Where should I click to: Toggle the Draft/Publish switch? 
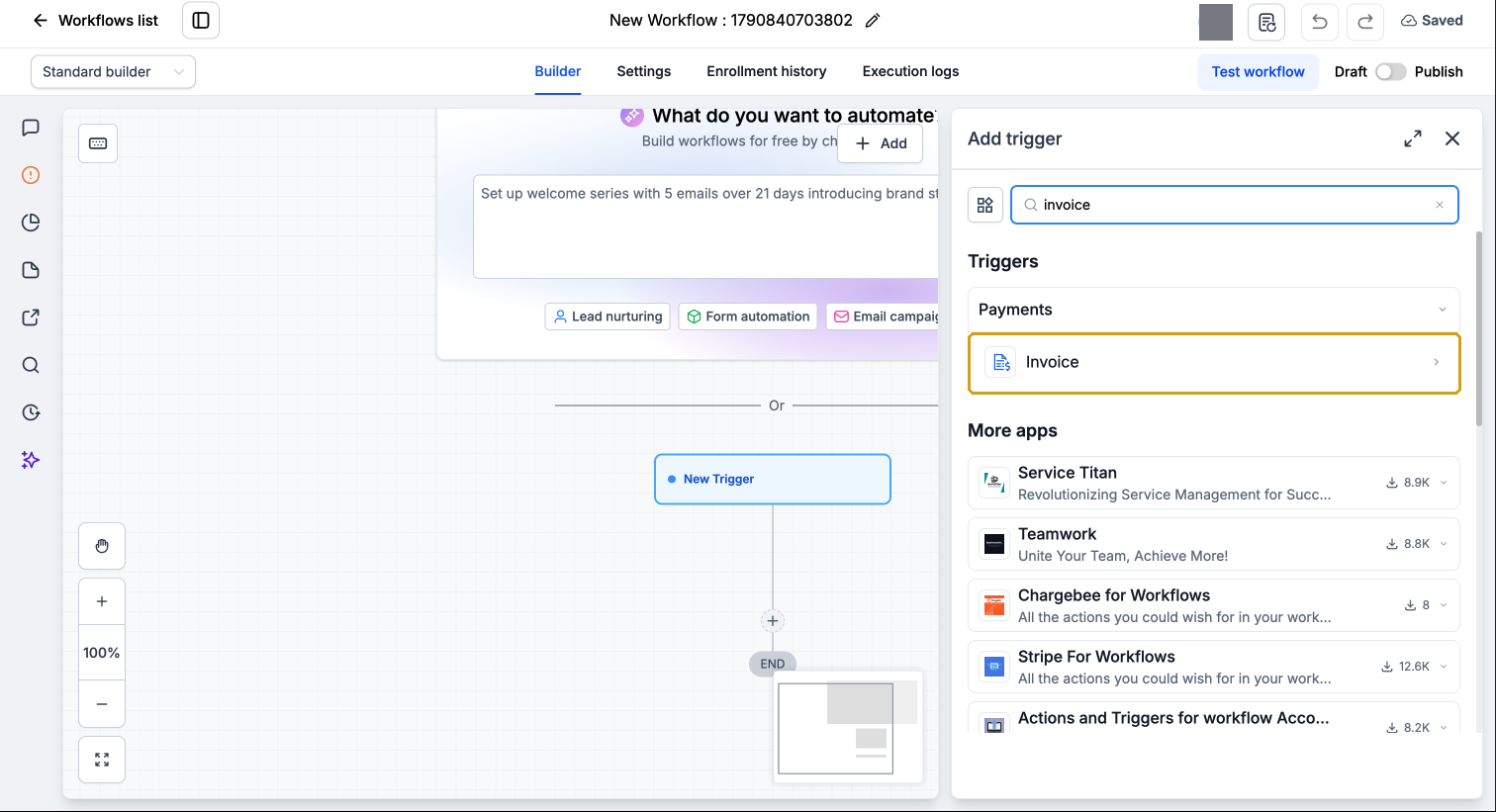1390,72
